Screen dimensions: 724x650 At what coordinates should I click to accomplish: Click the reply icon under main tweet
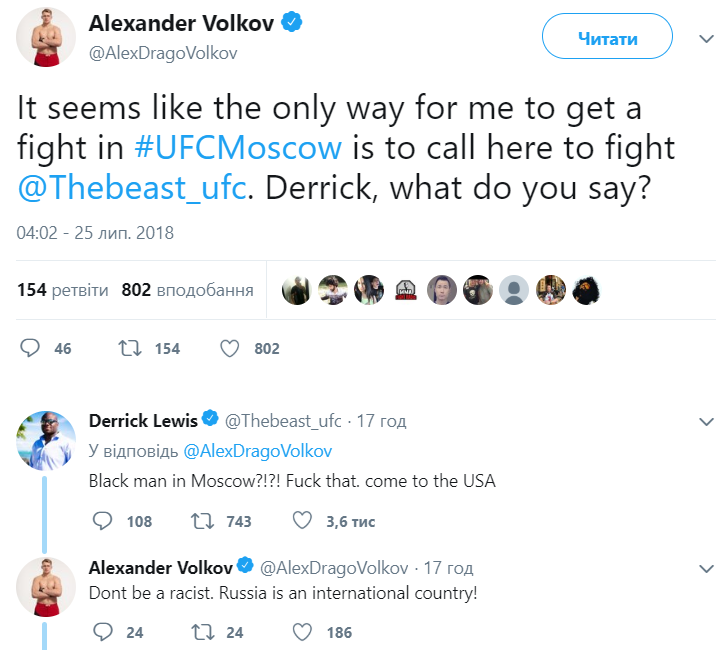(31, 348)
